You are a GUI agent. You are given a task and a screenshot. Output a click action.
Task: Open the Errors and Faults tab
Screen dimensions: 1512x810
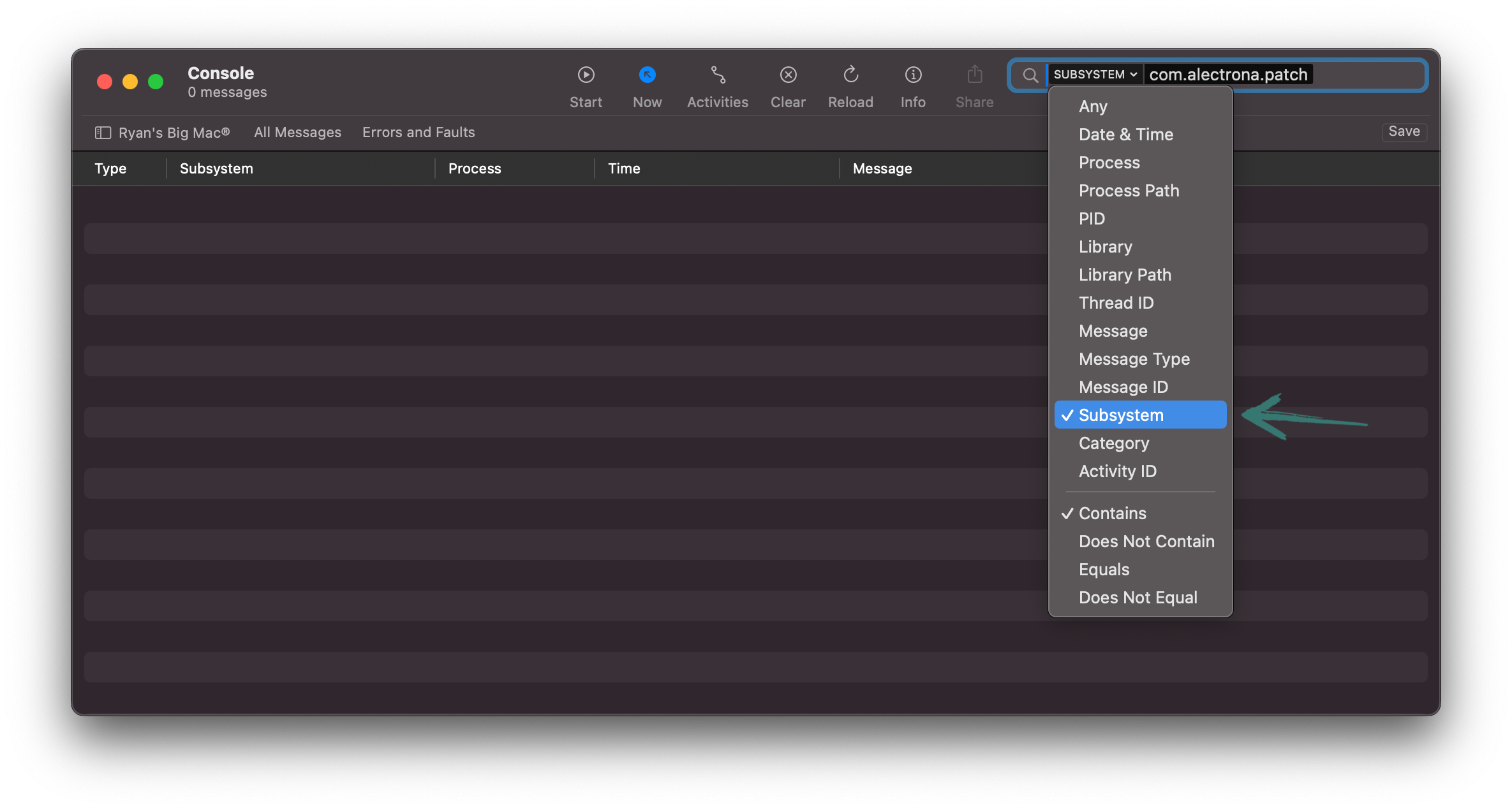[419, 132]
